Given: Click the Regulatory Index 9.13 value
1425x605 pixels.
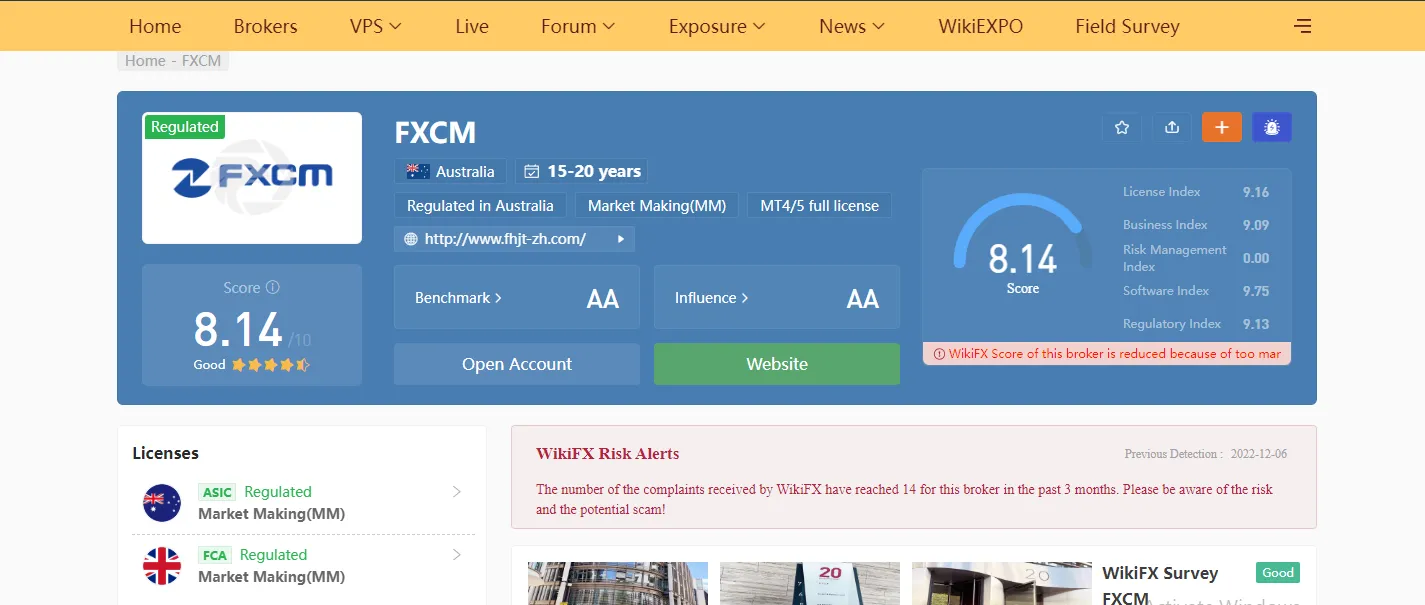Looking at the screenshot, I should 1256,324.
